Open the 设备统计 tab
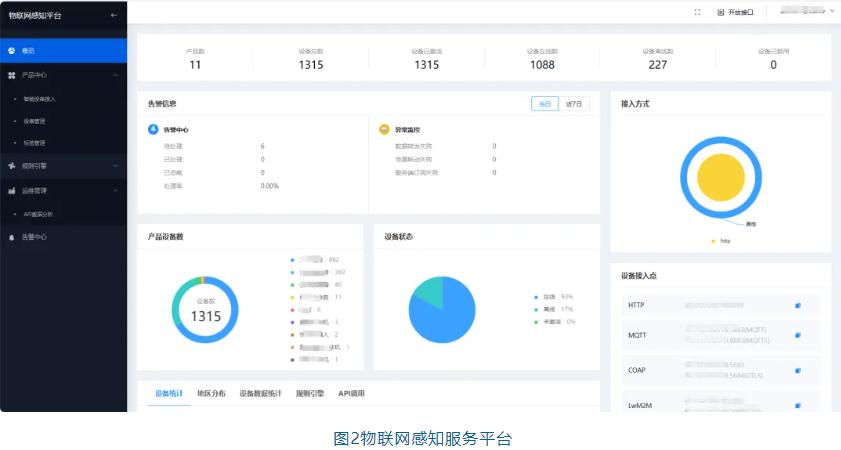Image resolution: width=841 pixels, height=450 pixels. click(x=169, y=393)
